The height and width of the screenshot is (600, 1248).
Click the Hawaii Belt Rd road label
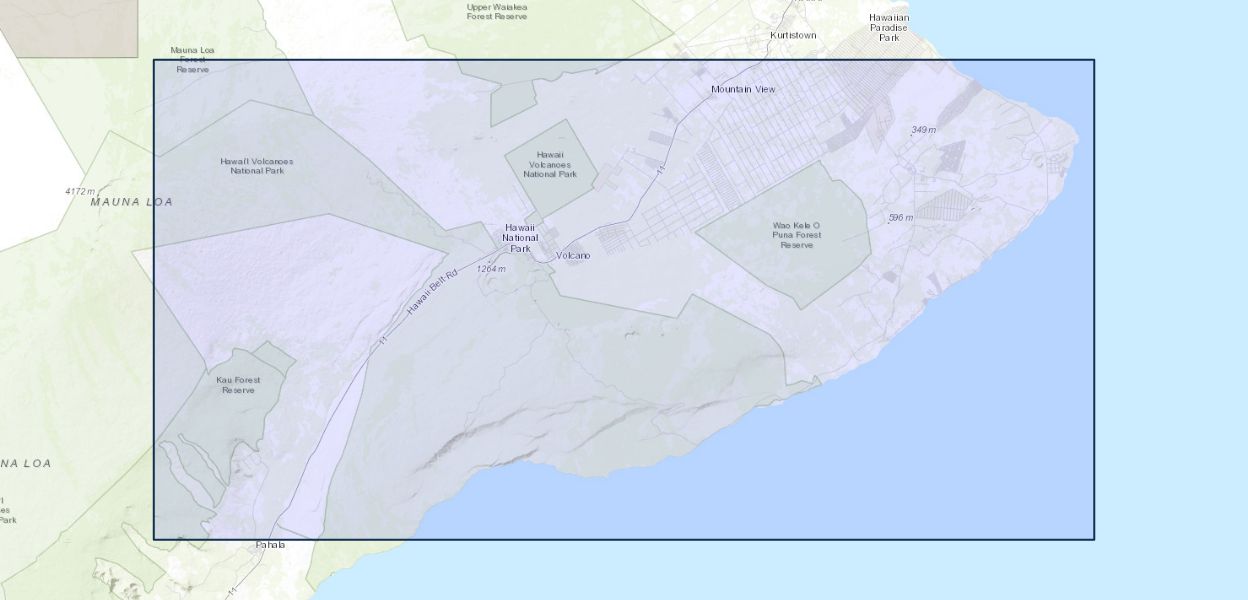point(432,293)
